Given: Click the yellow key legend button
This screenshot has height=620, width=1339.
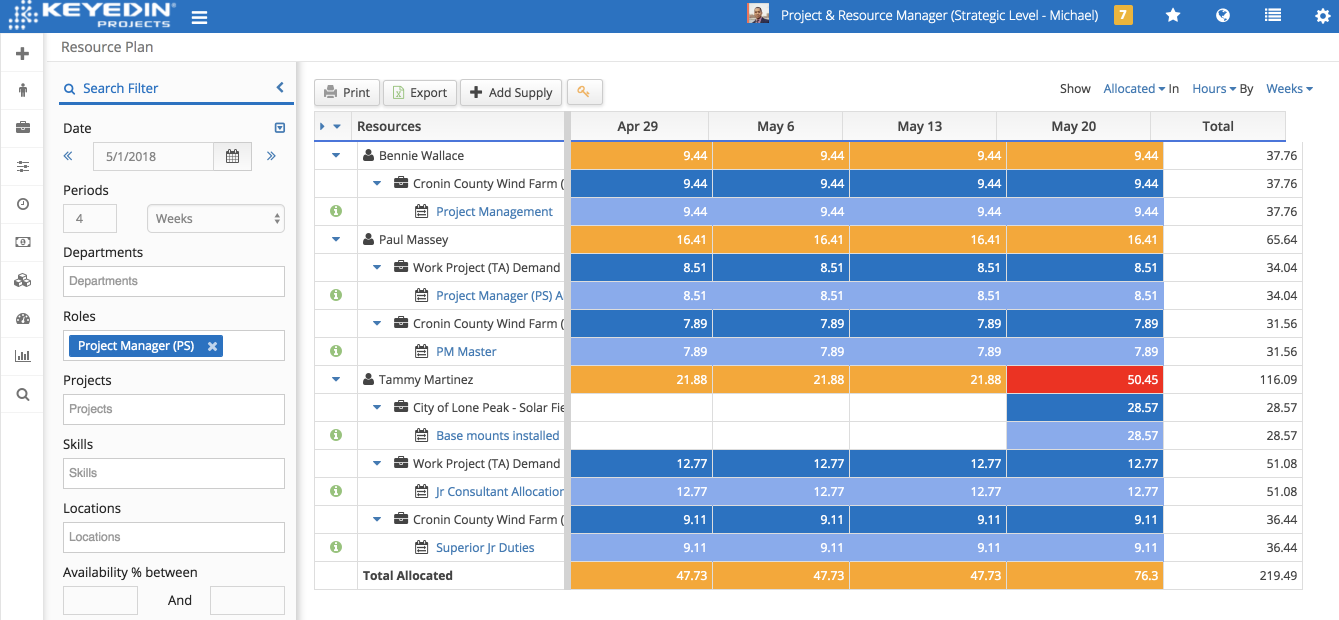Looking at the screenshot, I should (x=584, y=92).
